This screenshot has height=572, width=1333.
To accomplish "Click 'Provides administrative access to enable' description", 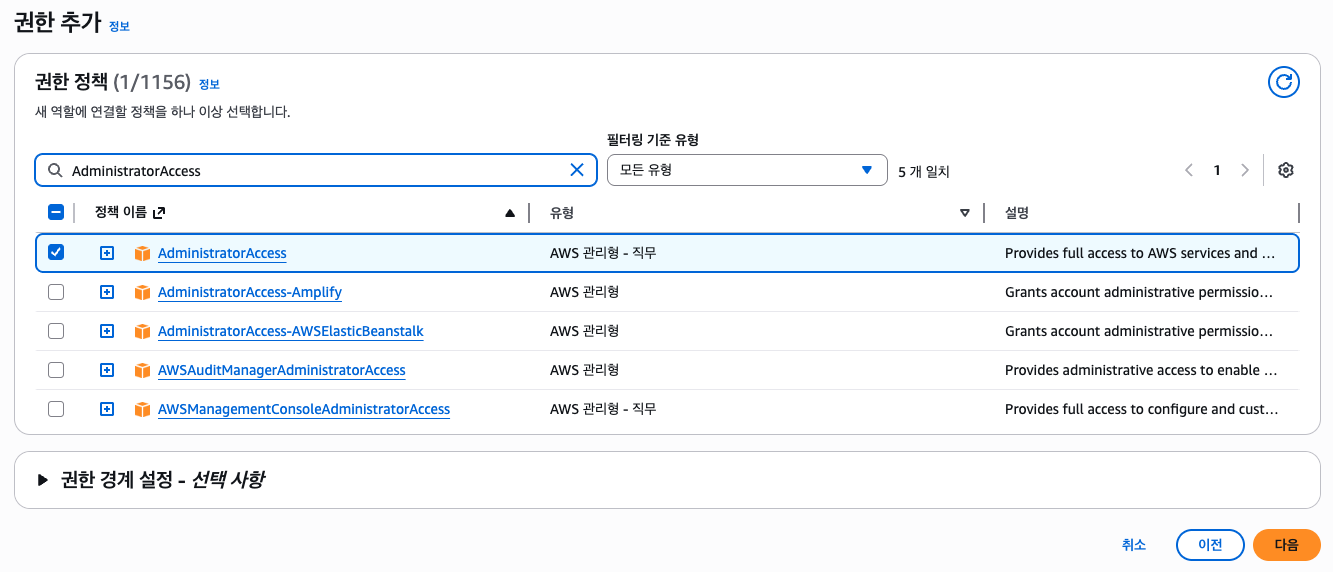I will tap(1141, 370).
